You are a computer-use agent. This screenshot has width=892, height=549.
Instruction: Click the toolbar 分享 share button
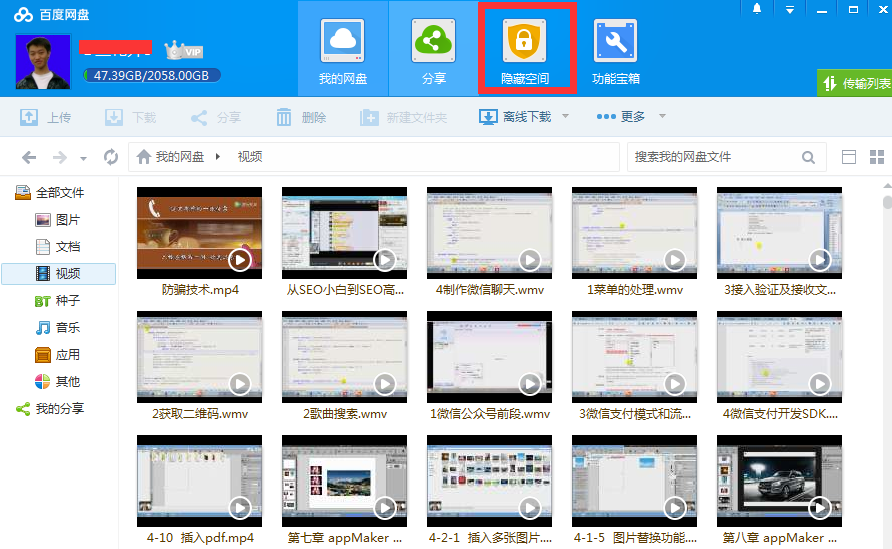(x=216, y=117)
